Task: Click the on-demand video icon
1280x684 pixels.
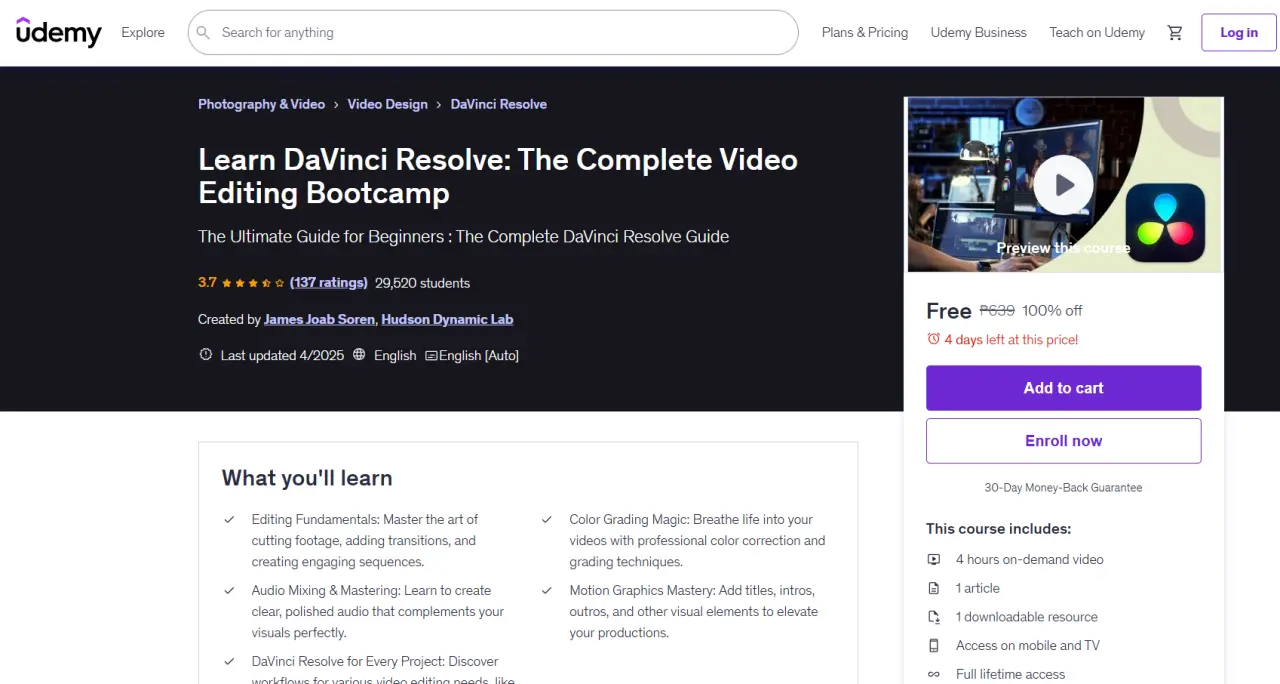Action: (934, 560)
